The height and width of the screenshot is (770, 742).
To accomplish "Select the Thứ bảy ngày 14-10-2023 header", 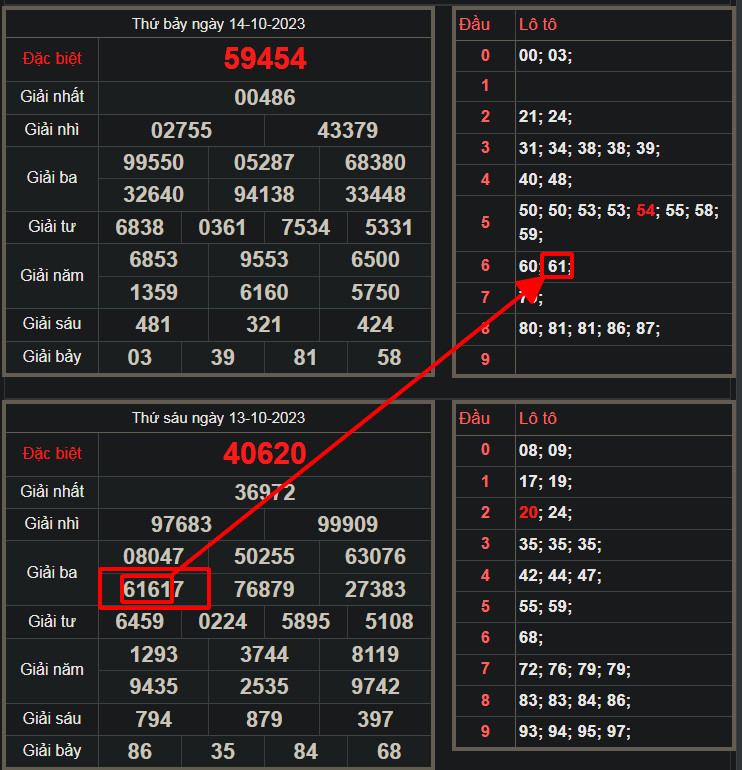I will point(219,23).
